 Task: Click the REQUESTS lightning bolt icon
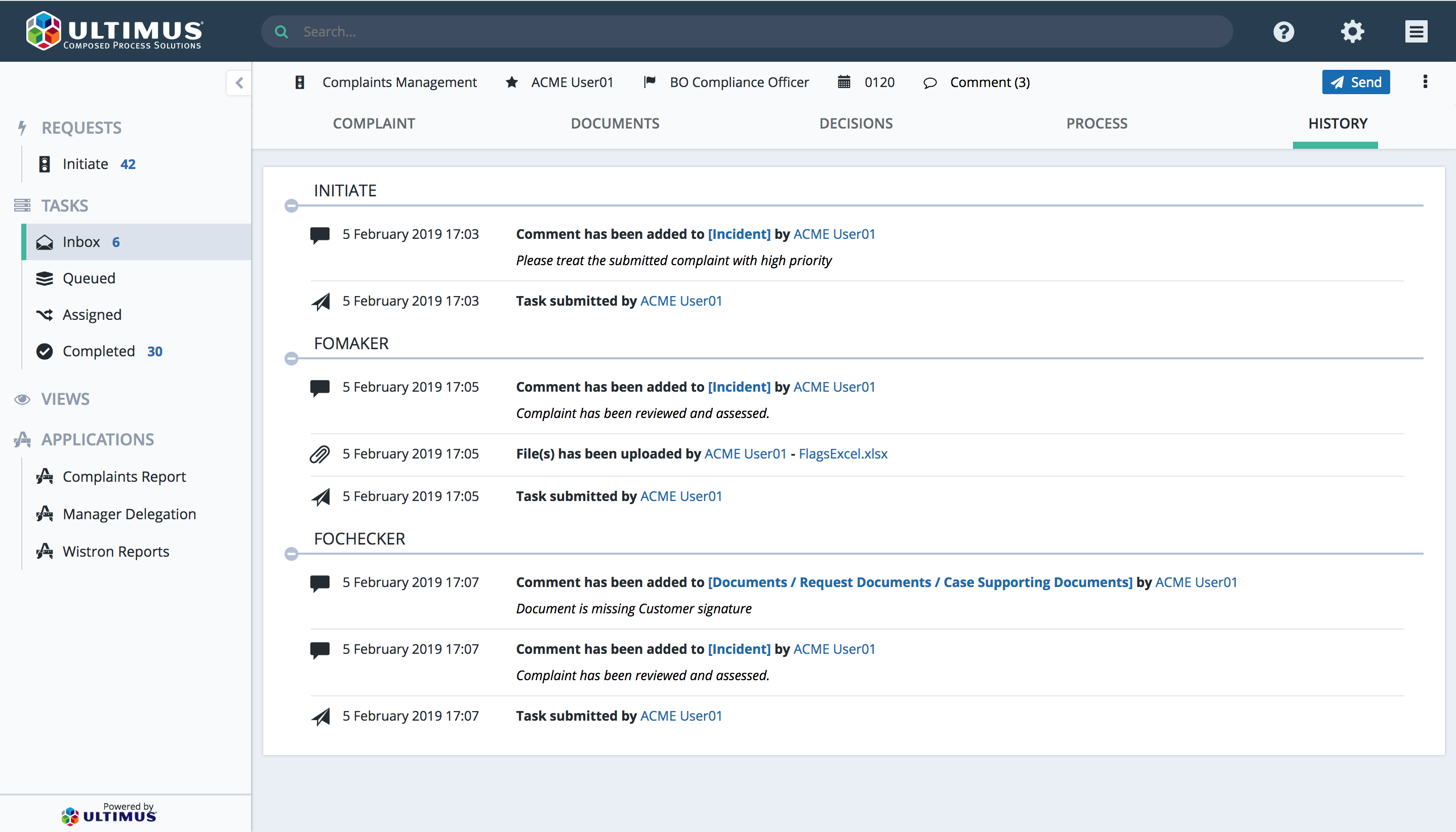pyautogui.click(x=22, y=128)
